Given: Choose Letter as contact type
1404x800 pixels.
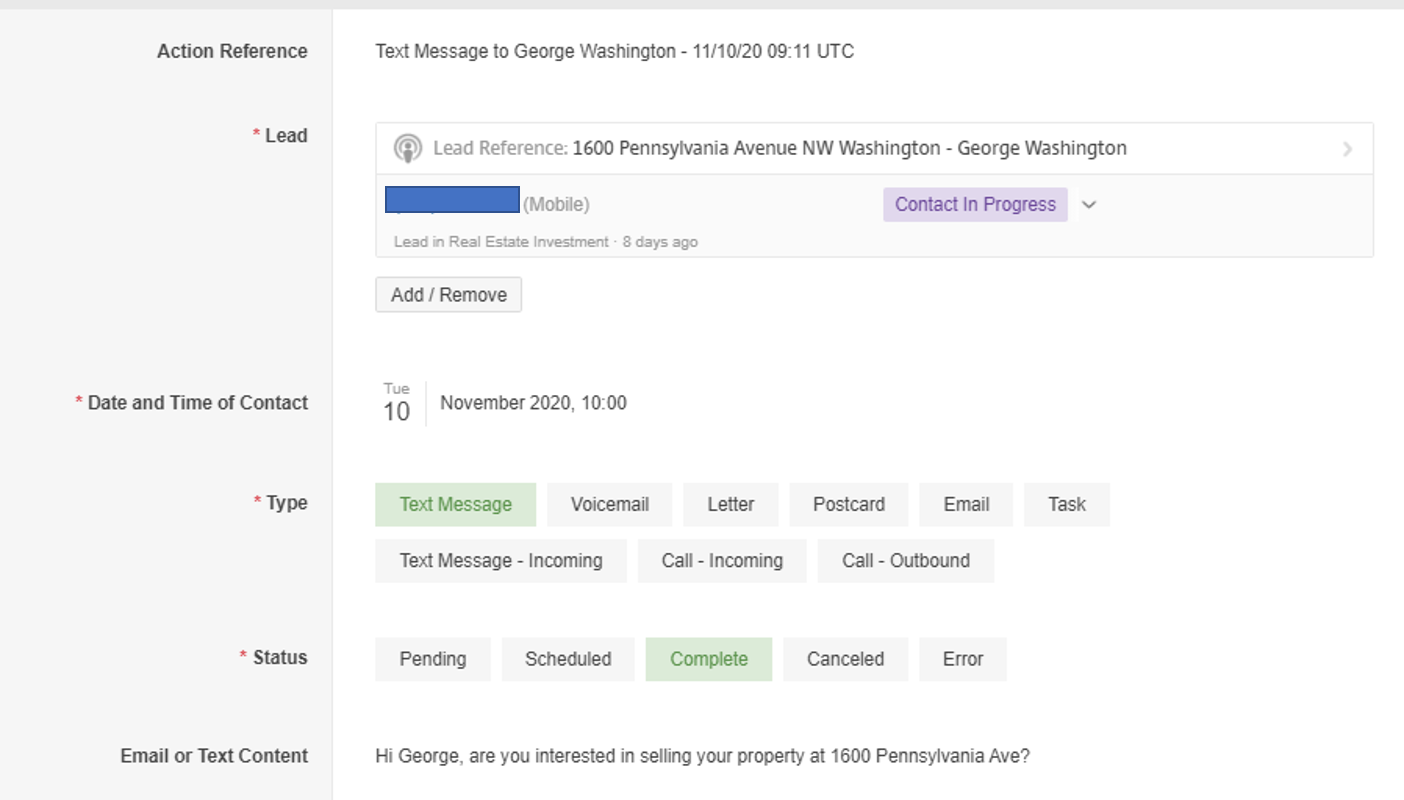Looking at the screenshot, I should pos(730,505).
